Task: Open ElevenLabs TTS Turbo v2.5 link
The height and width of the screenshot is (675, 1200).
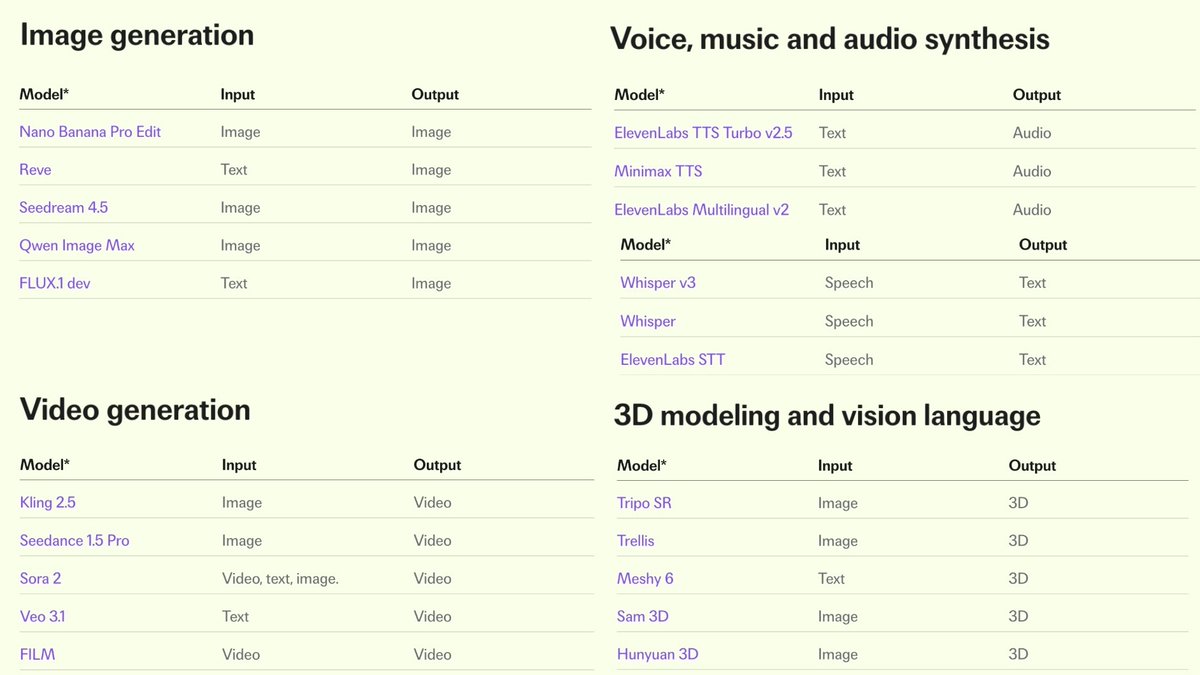Action: 703,133
